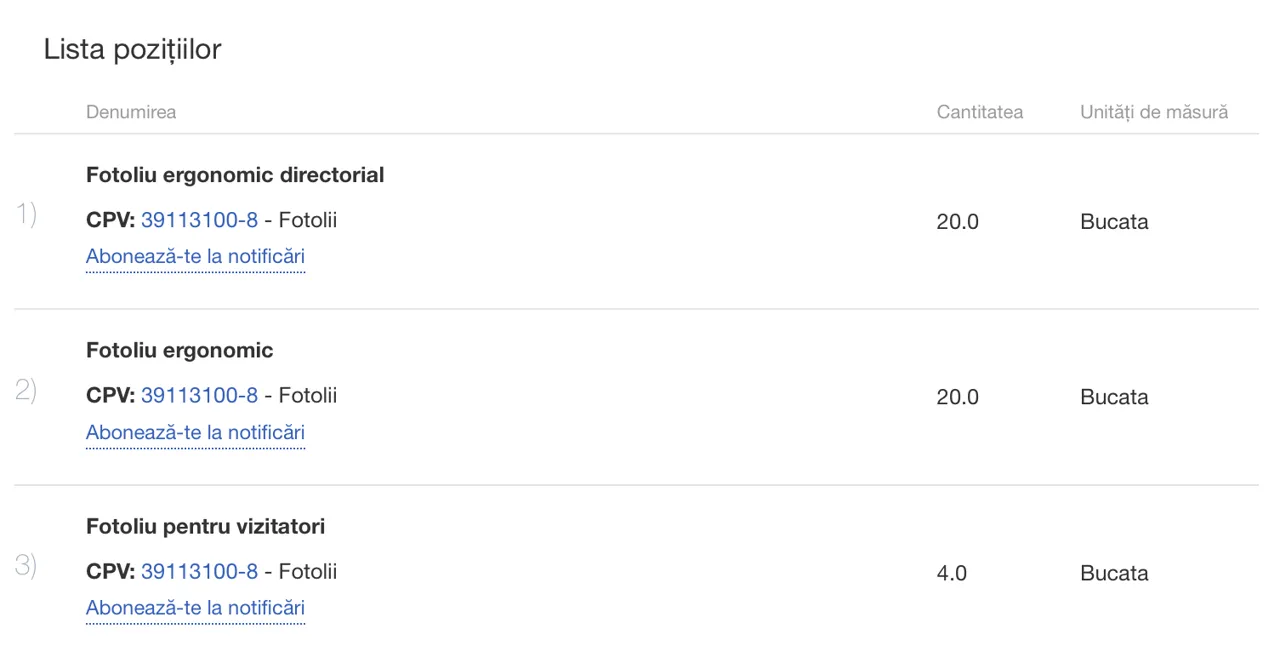The height and width of the screenshot is (663, 1280).
Task: Click quantity 20.0 of Fotoliu ergonomic directorial
Action: pyautogui.click(x=958, y=222)
